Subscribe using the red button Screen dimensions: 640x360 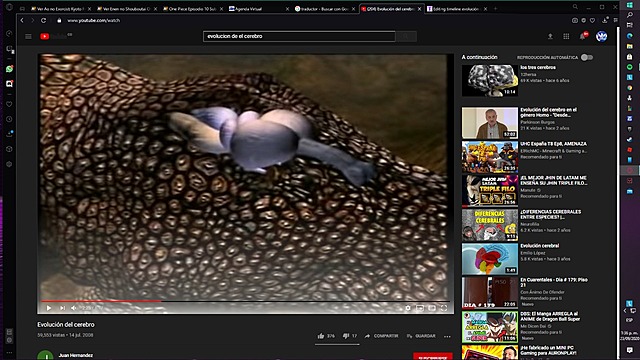coord(433,356)
